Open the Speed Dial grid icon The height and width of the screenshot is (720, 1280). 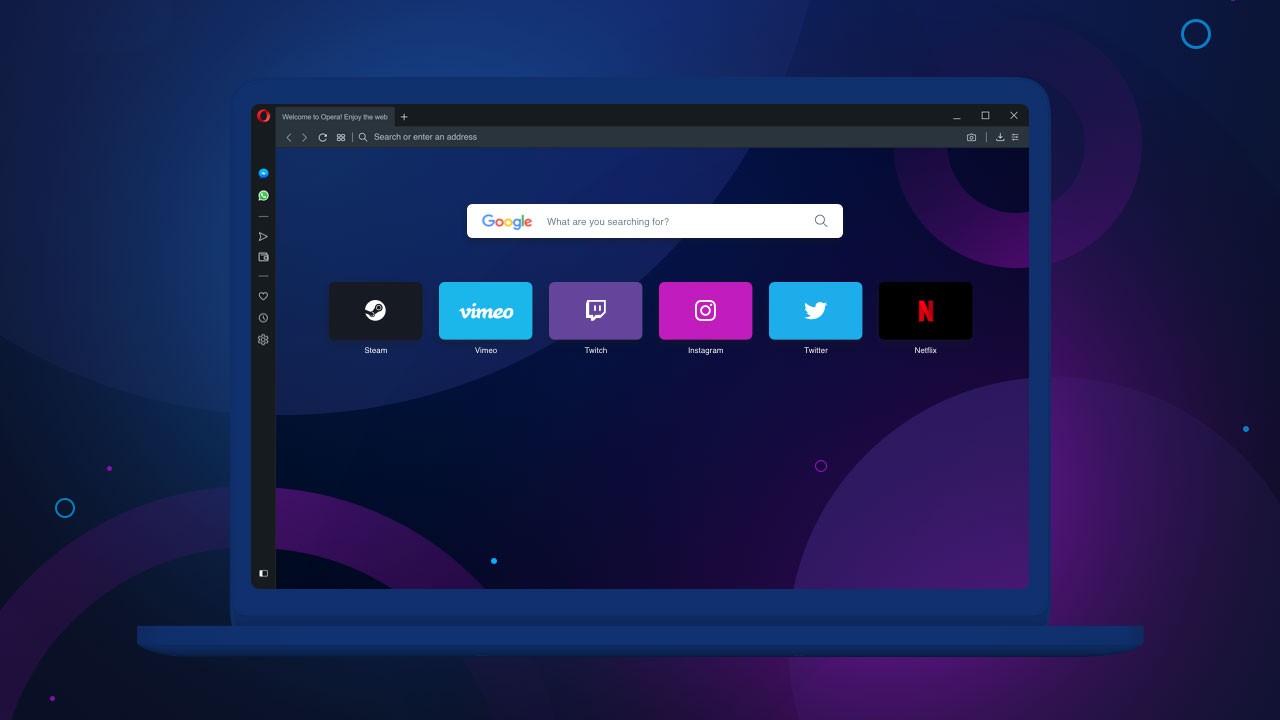point(341,137)
